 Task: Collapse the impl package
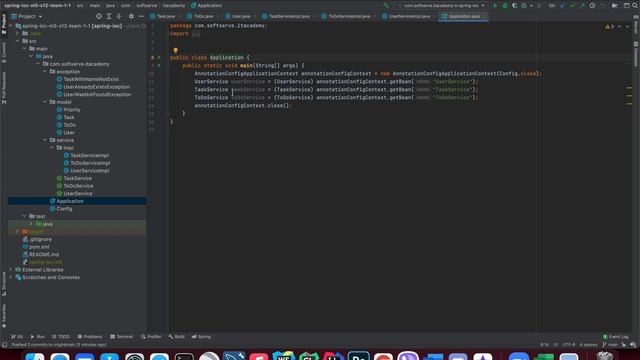click(x=52, y=148)
